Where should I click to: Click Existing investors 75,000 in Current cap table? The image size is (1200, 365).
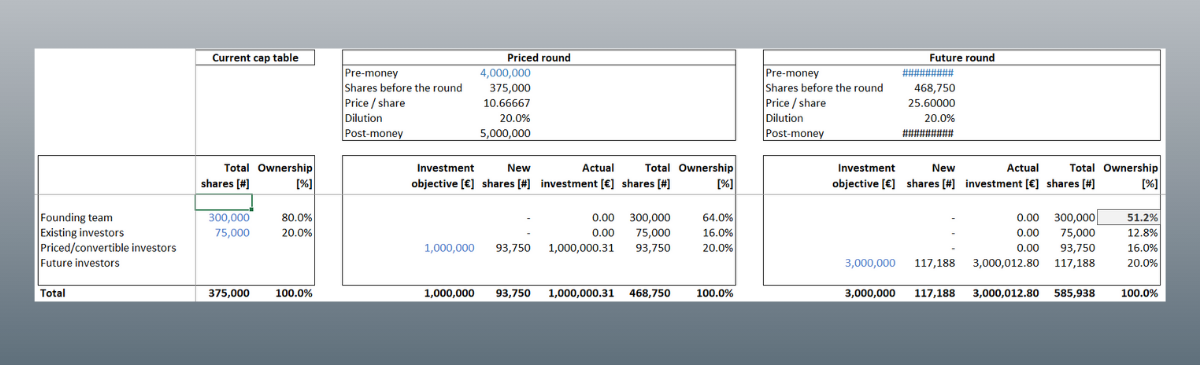[232, 232]
